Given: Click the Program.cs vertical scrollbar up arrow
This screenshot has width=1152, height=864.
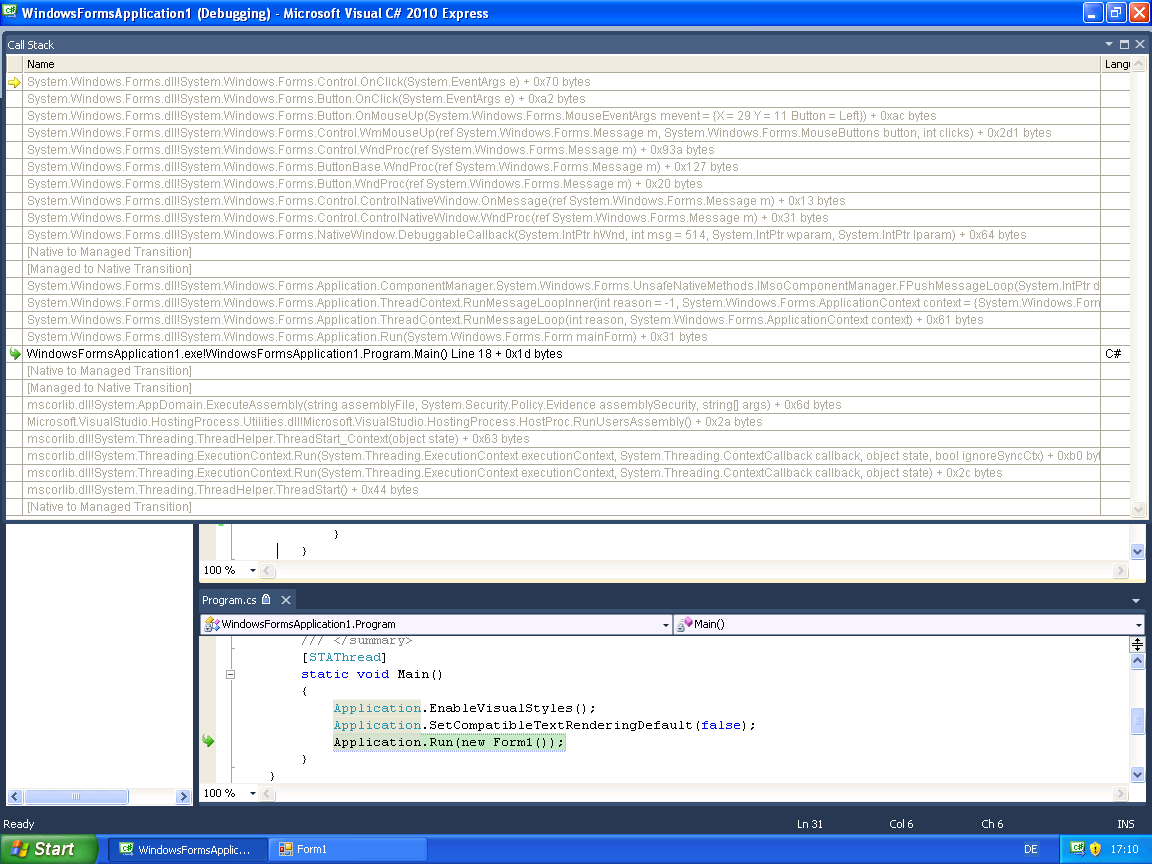Looking at the screenshot, I should [1137, 660].
